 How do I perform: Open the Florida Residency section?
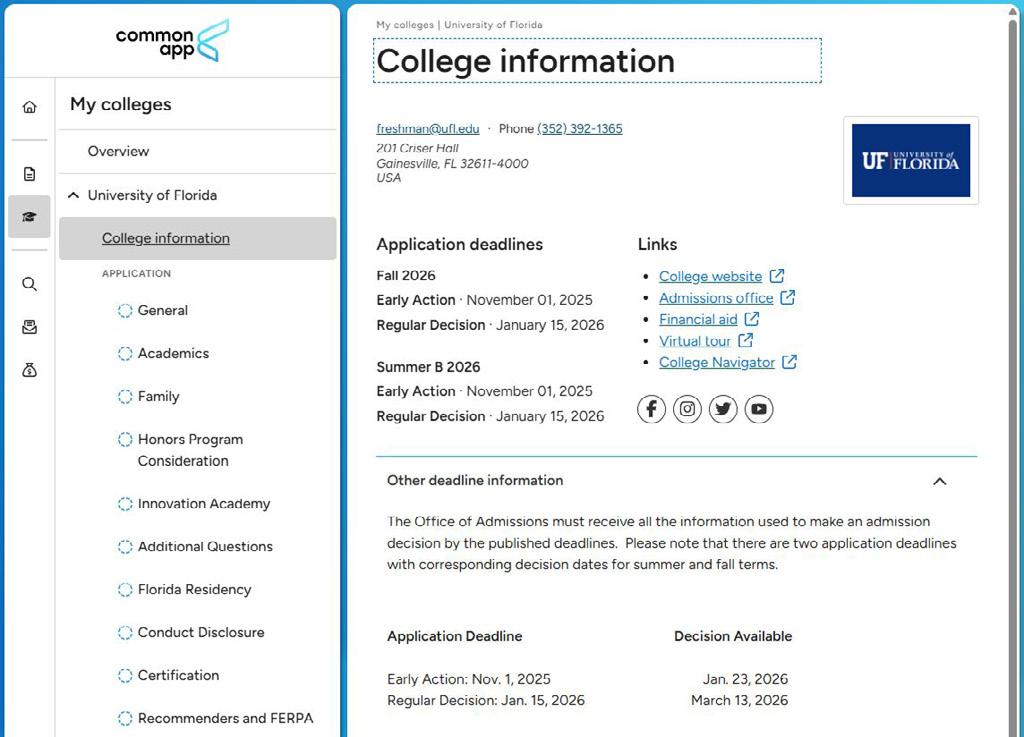coord(195,590)
